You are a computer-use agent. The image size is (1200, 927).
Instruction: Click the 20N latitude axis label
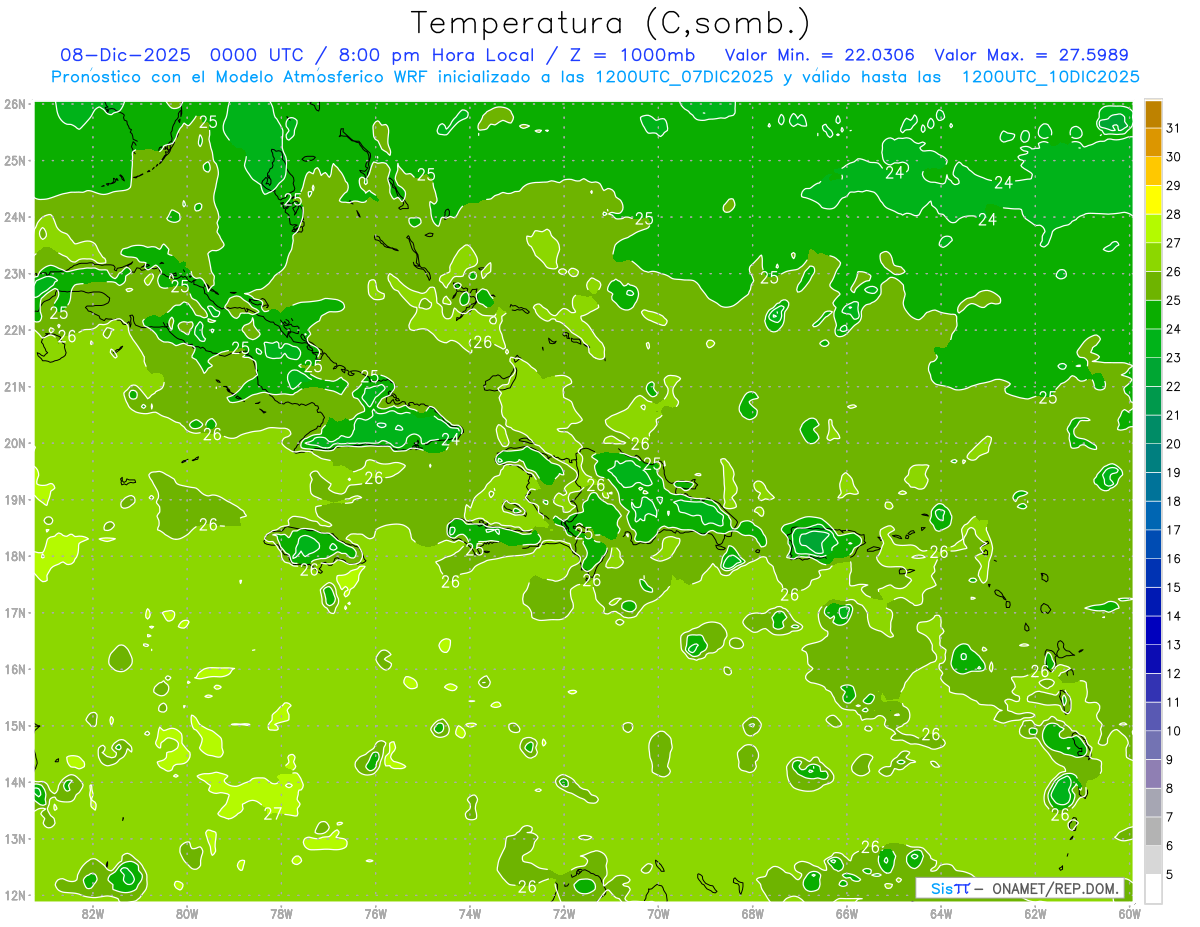(15, 443)
